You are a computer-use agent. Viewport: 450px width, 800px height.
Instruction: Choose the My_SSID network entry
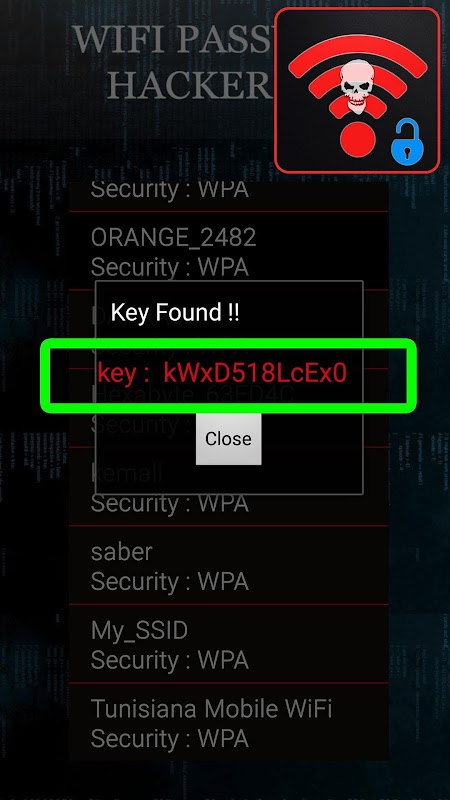229,644
